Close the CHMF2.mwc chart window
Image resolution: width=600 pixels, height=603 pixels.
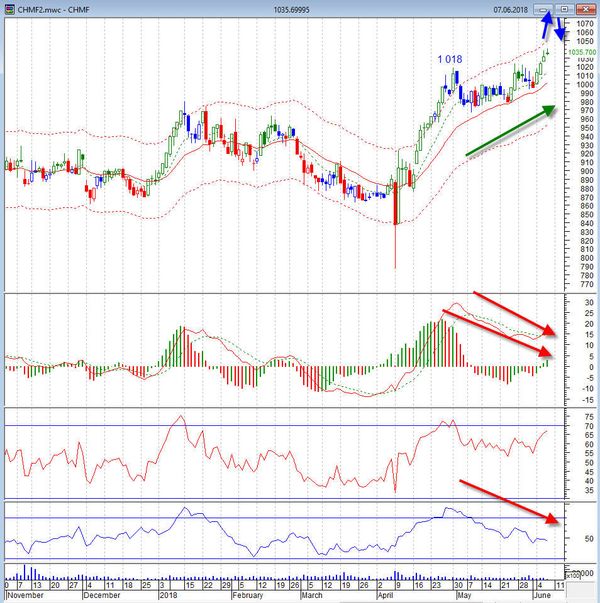coord(586,9)
